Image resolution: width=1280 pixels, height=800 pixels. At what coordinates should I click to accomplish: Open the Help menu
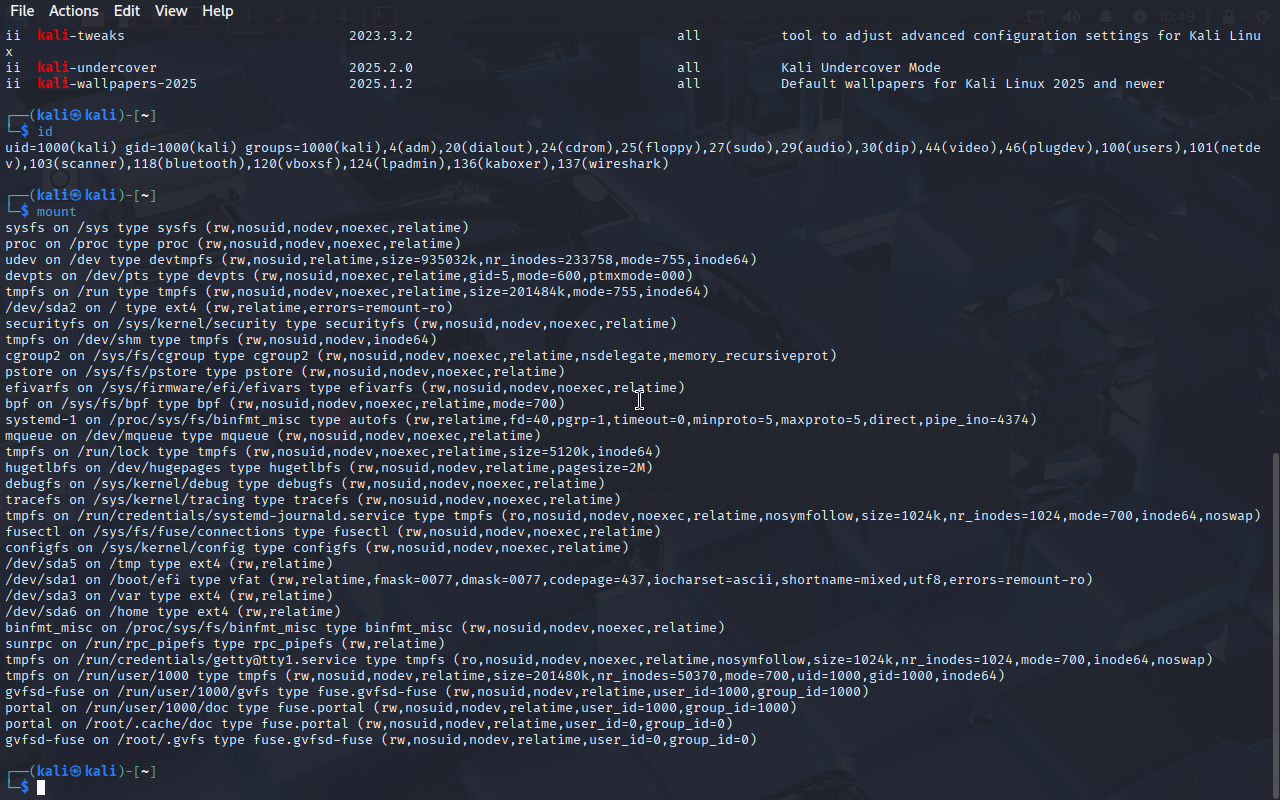(218, 11)
